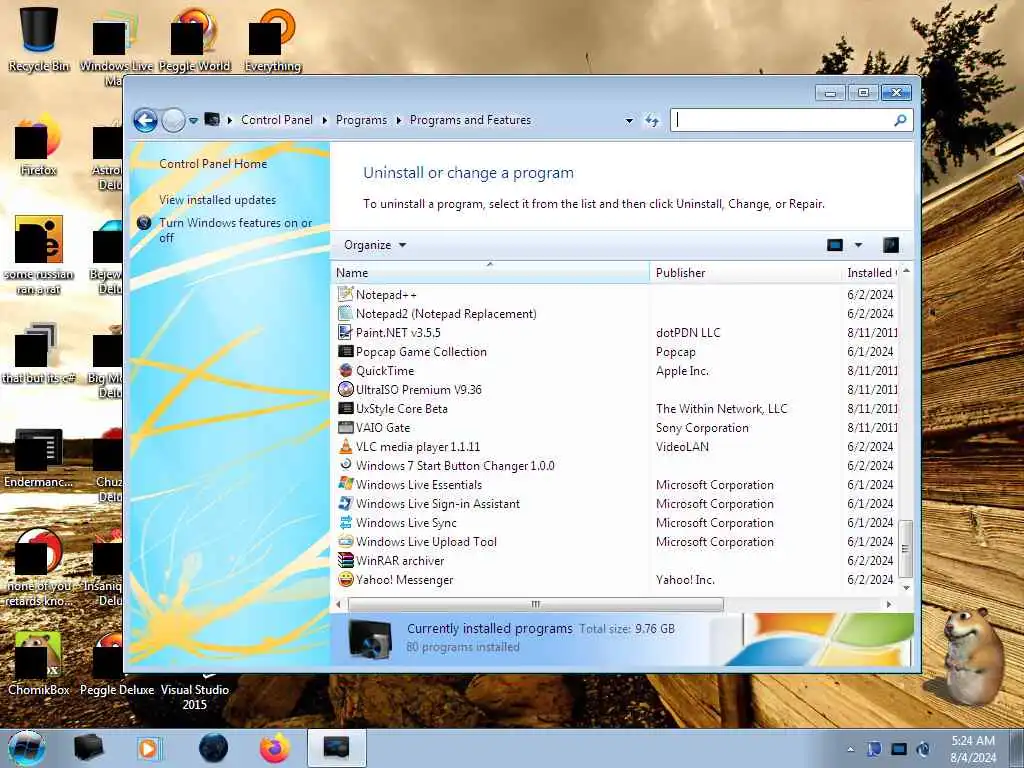The height and width of the screenshot is (768, 1024).
Task: Click the Notepad2 list icon
Action: click(345, 313)
